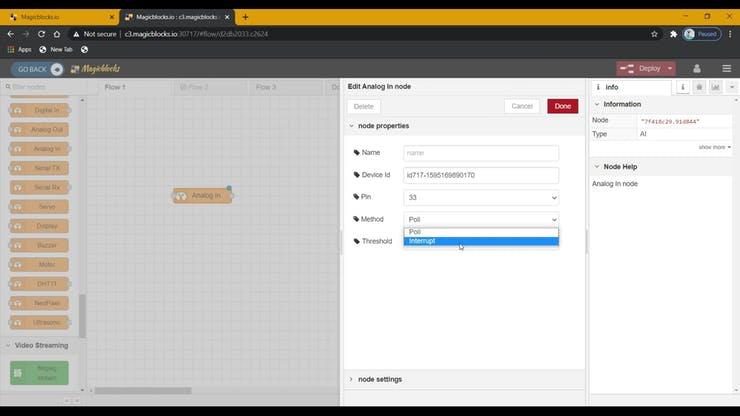This screenshot has width=740, height=416.
Task: Open the Pin dropdown showing 33
Action: coord(481,197)
